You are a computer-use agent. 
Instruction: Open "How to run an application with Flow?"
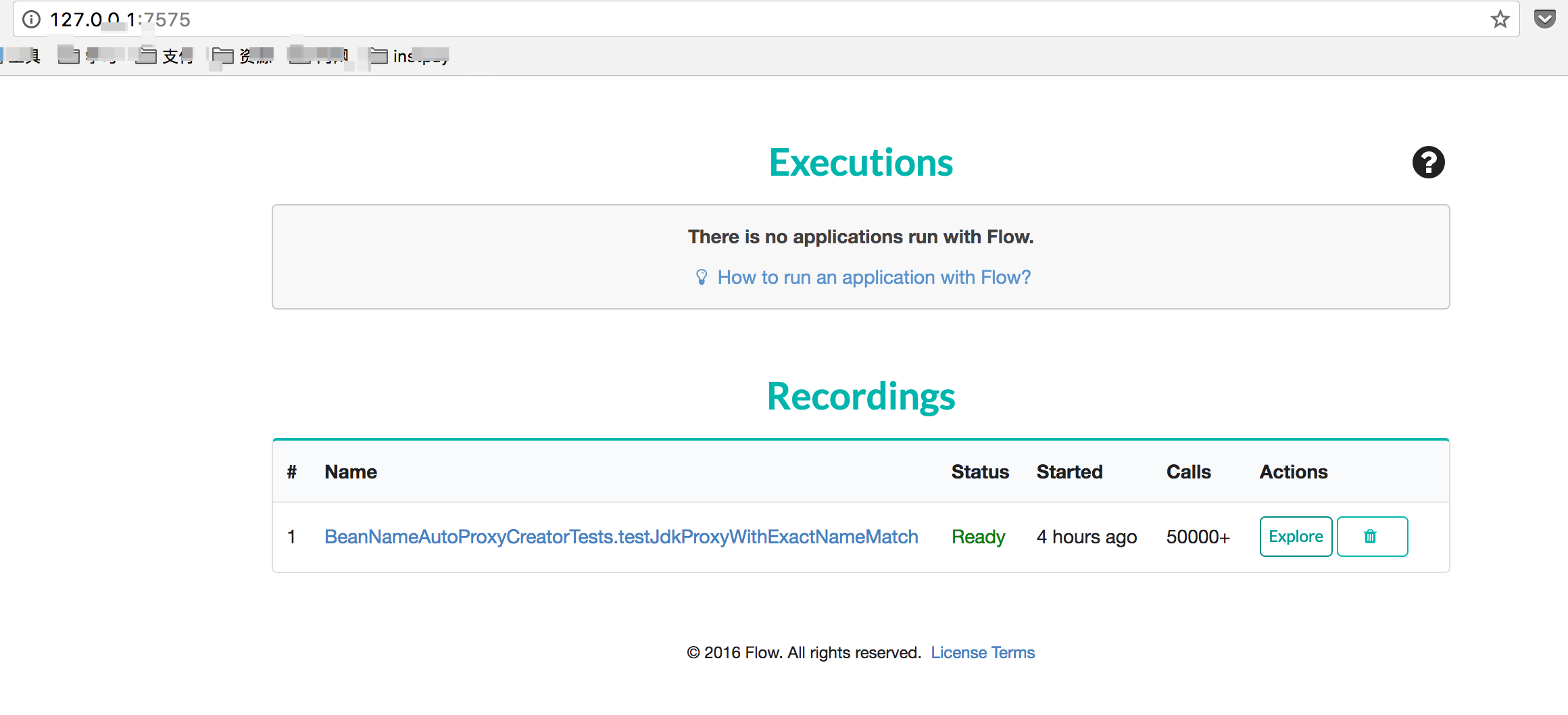(x=873, y=278)
